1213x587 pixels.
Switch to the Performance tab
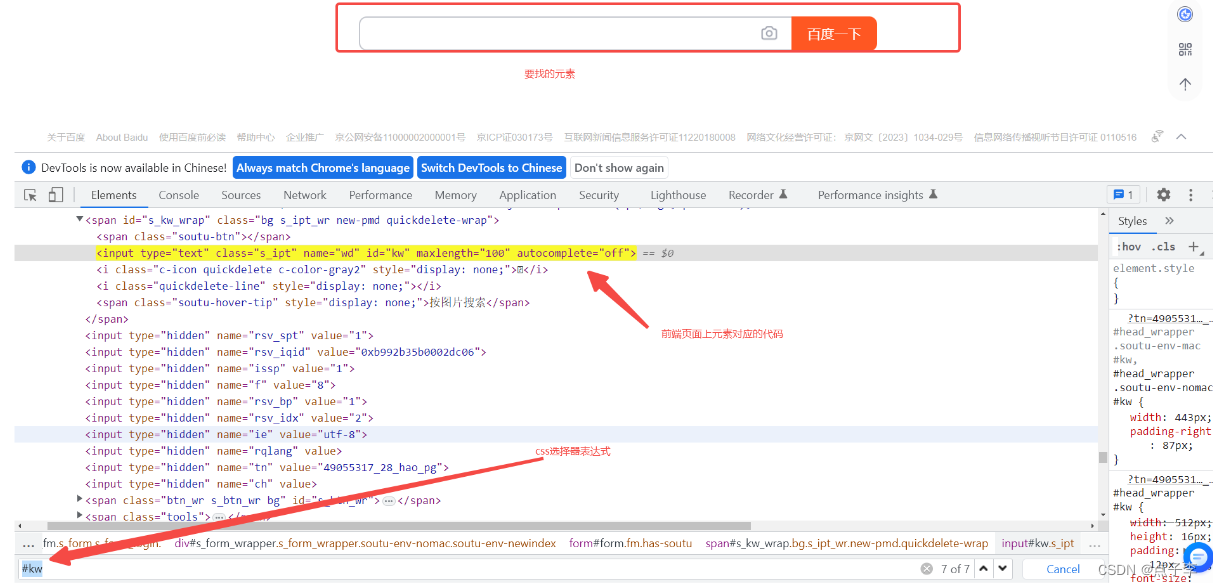[x=381, y=195]
